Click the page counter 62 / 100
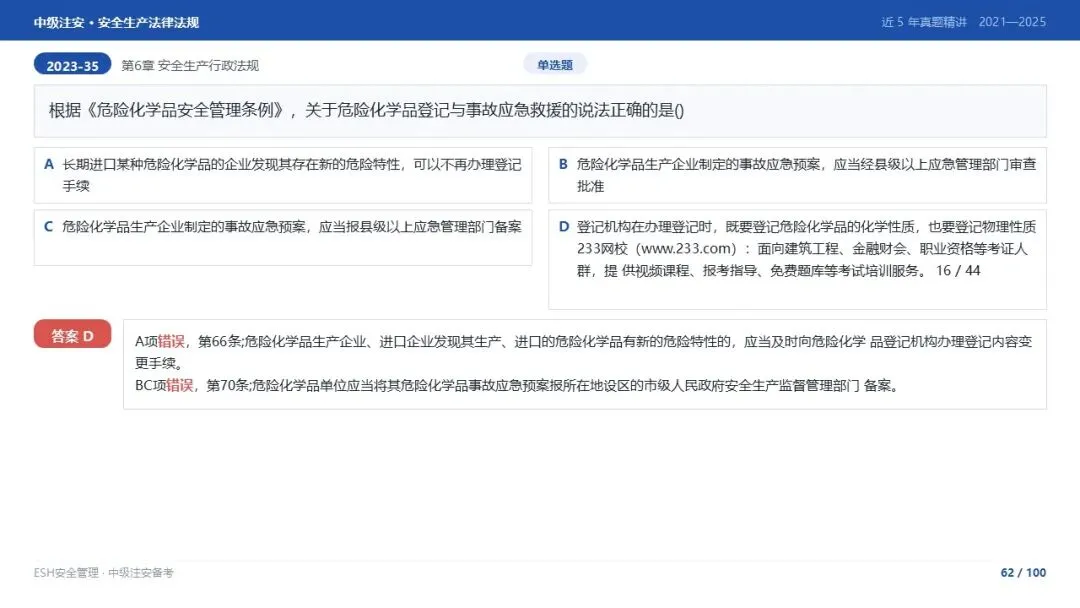 coord(1024,572)
